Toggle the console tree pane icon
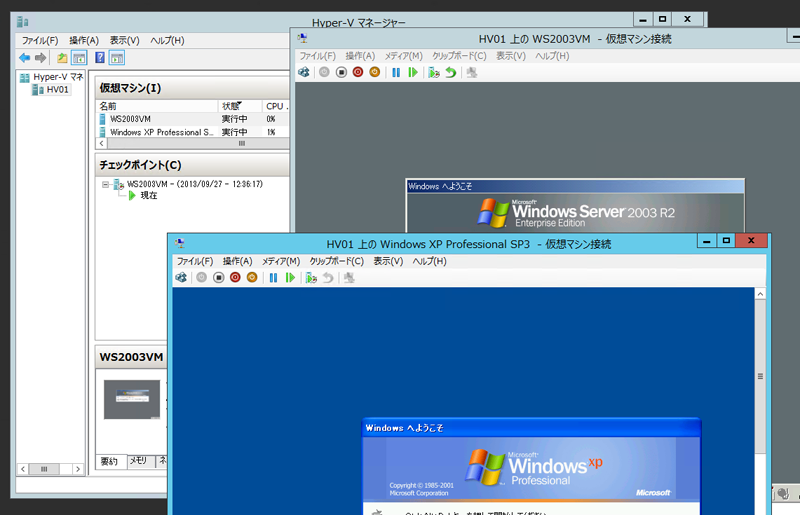The width and height of the screenshot is (800, 515). 79,58
